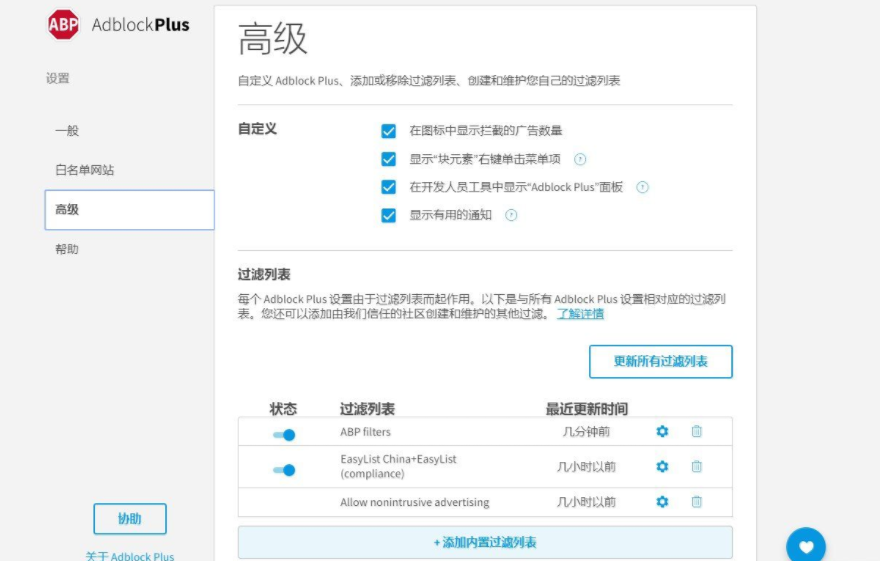Open help tooltip for block element menu option
This screenshot has width=880, height=561.
coord(580,159)
